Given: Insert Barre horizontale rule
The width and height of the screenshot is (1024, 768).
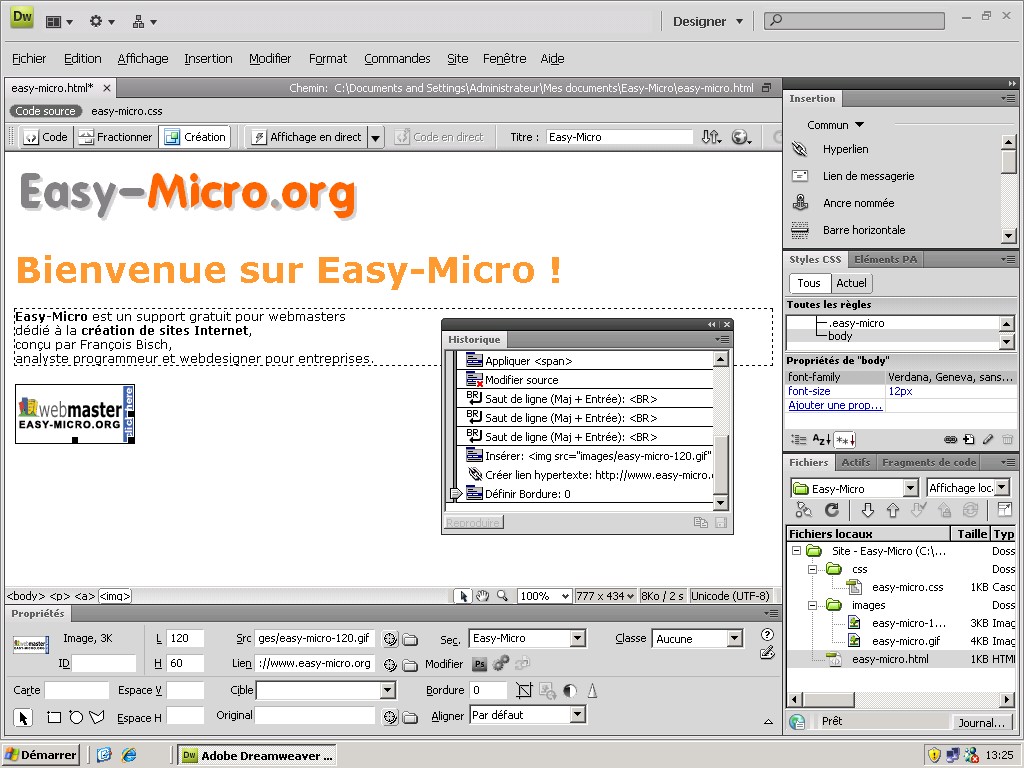Looking at the screenshot, I should [863, 230].
